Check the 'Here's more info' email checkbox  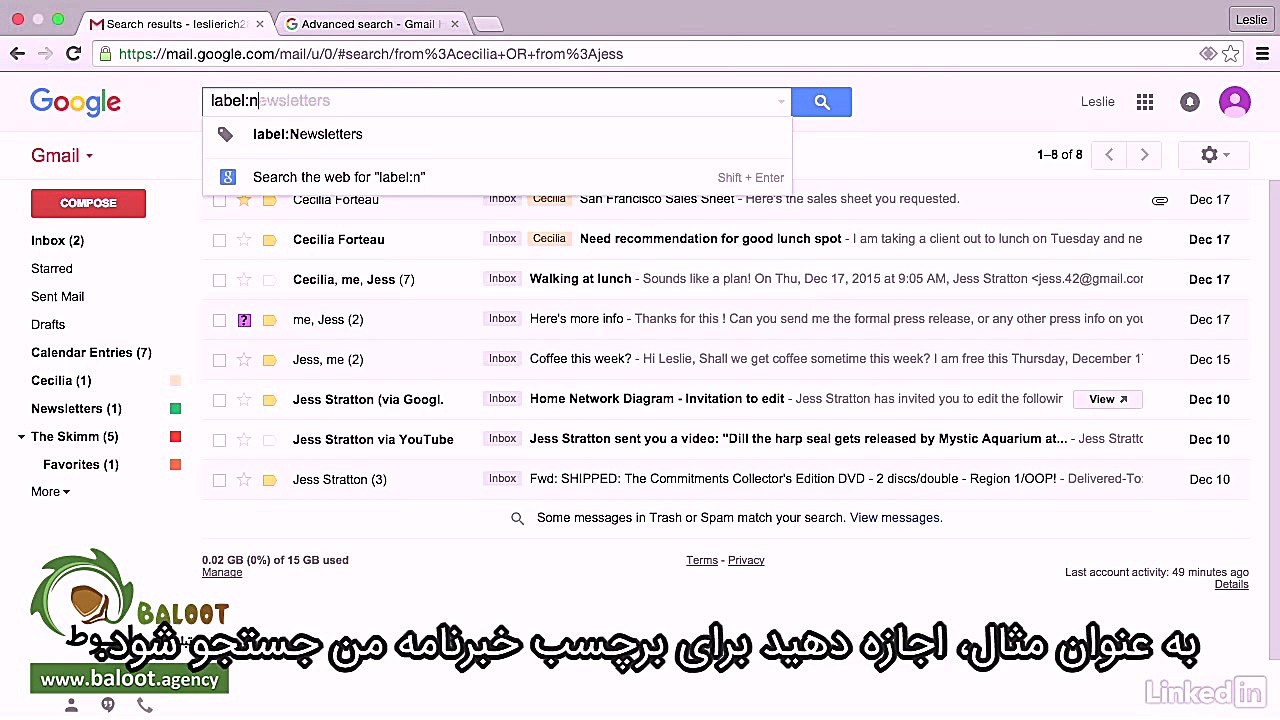tap(219, 320)
